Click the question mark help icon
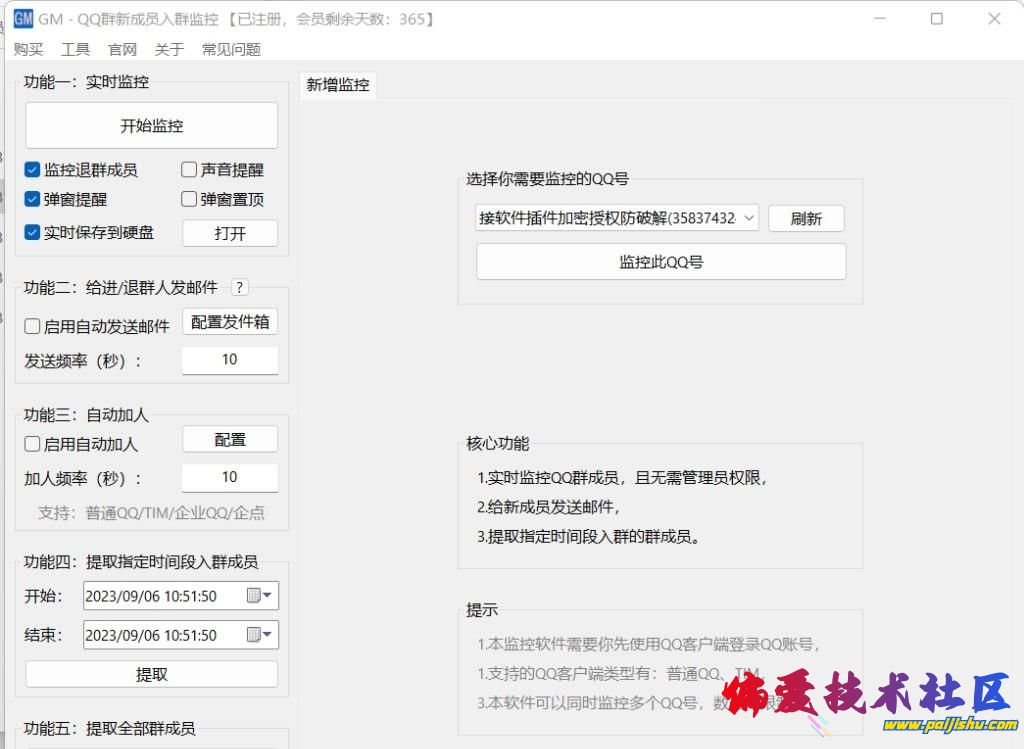 coord(239,288)
